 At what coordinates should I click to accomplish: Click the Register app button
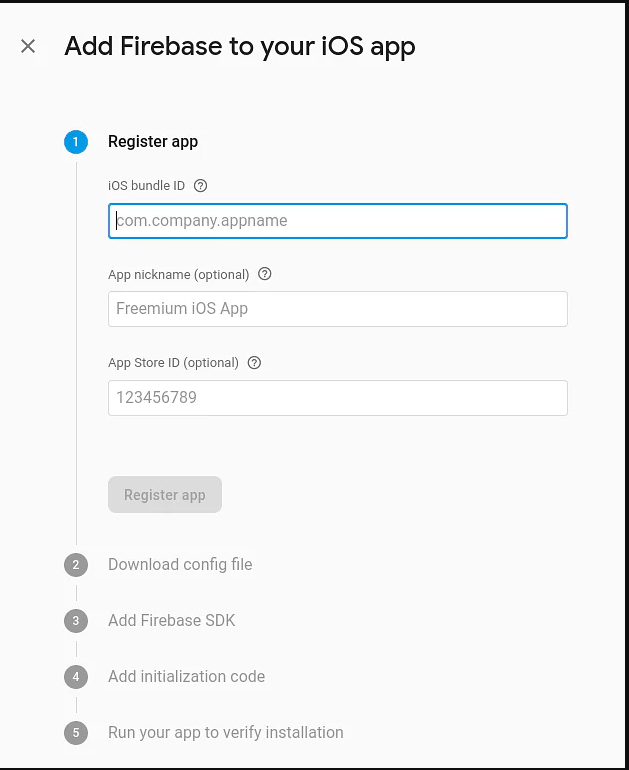click(x=165, y=495)
